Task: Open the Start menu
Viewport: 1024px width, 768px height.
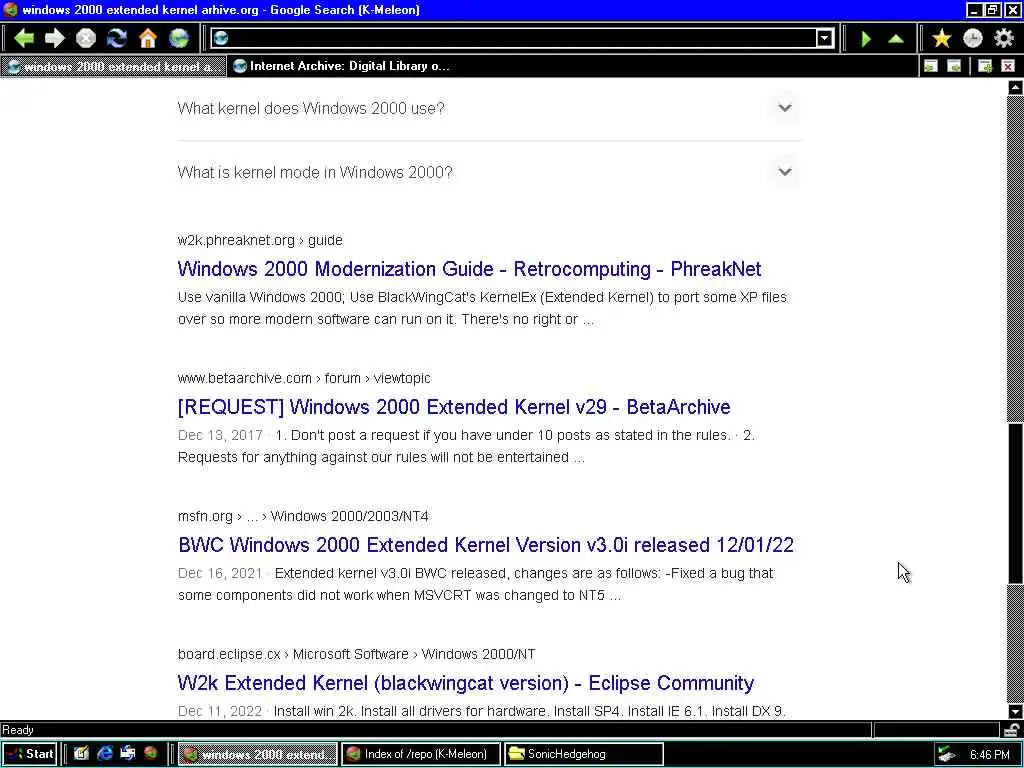Action: (30, 754)
